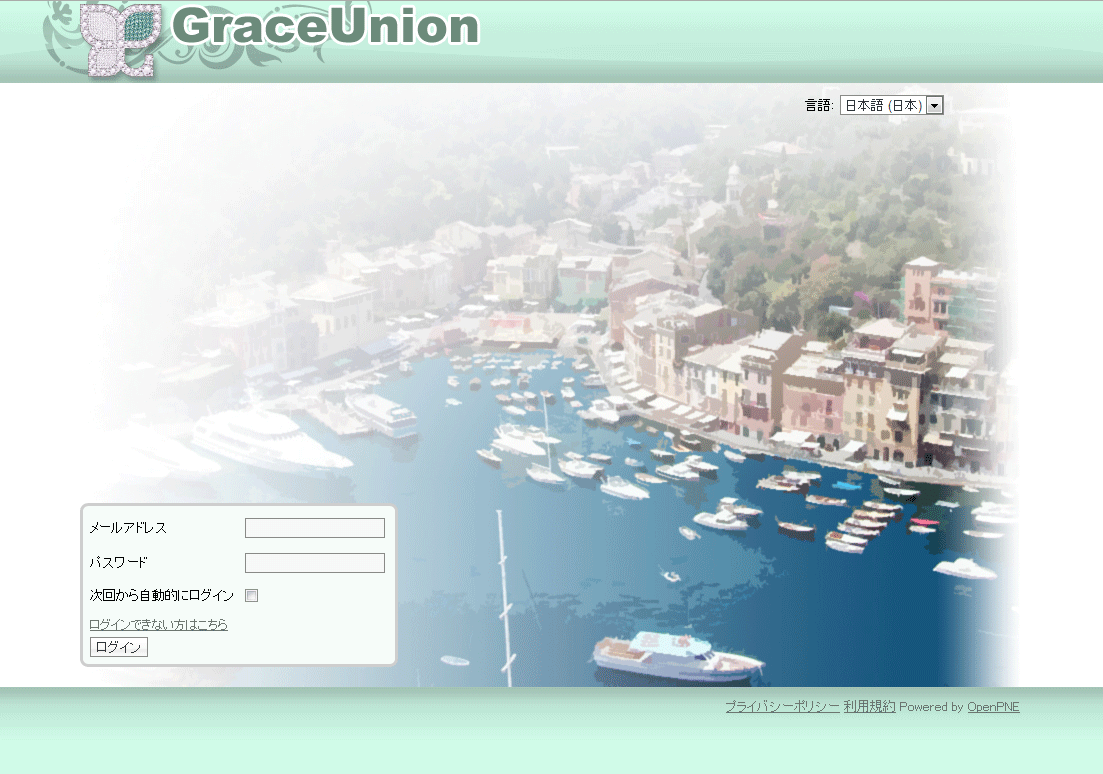Click the GraceUnion header title
Screen dimensions: 1103x774
pos(325,28)
